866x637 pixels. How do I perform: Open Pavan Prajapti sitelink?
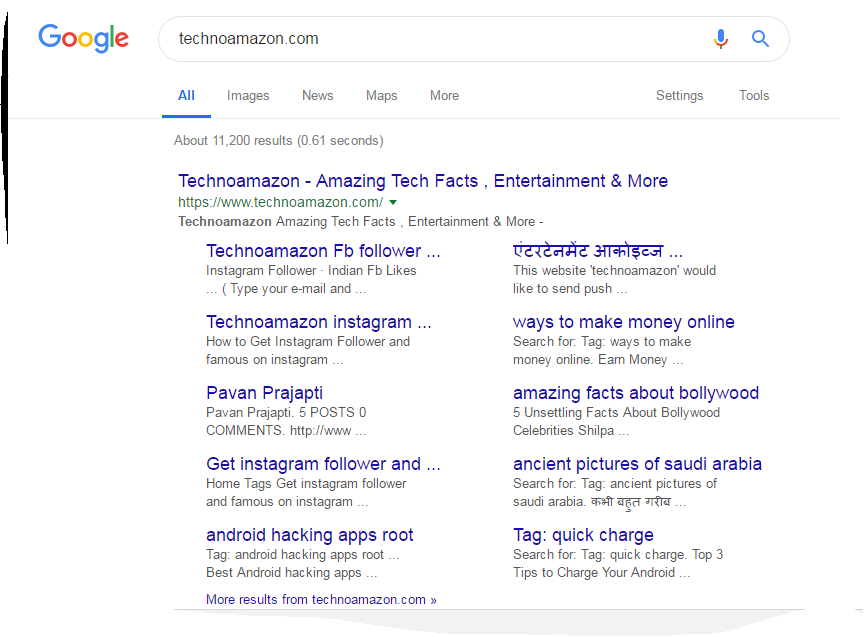point(265,393)
